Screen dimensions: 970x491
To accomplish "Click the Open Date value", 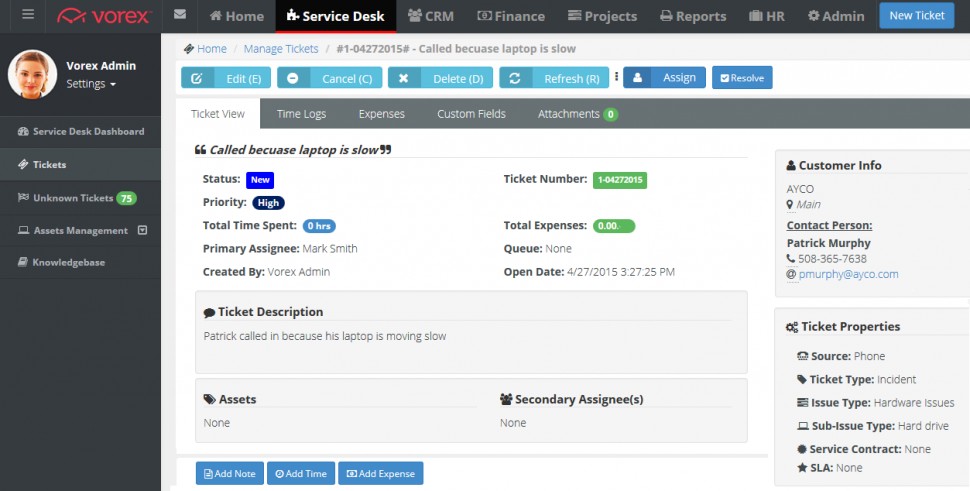I will point(620,271).
